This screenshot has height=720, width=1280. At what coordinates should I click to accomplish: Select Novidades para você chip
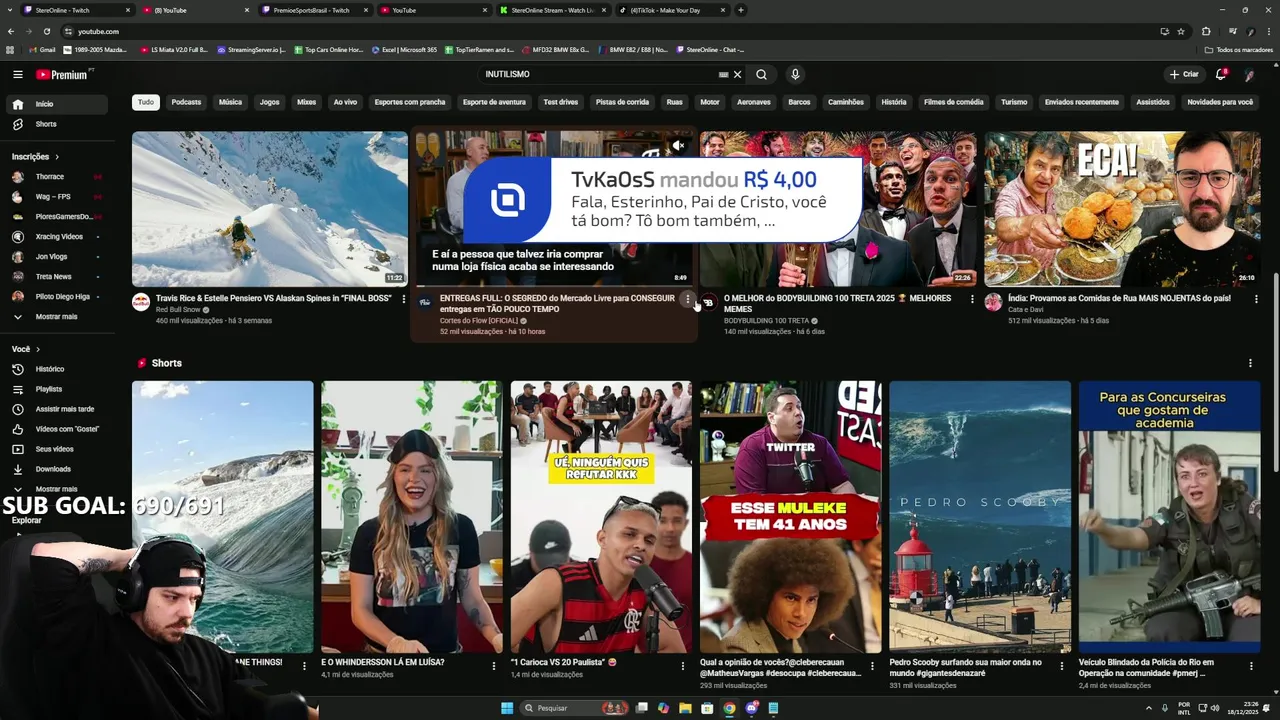pyautogui.click(x=1220, y=102)
